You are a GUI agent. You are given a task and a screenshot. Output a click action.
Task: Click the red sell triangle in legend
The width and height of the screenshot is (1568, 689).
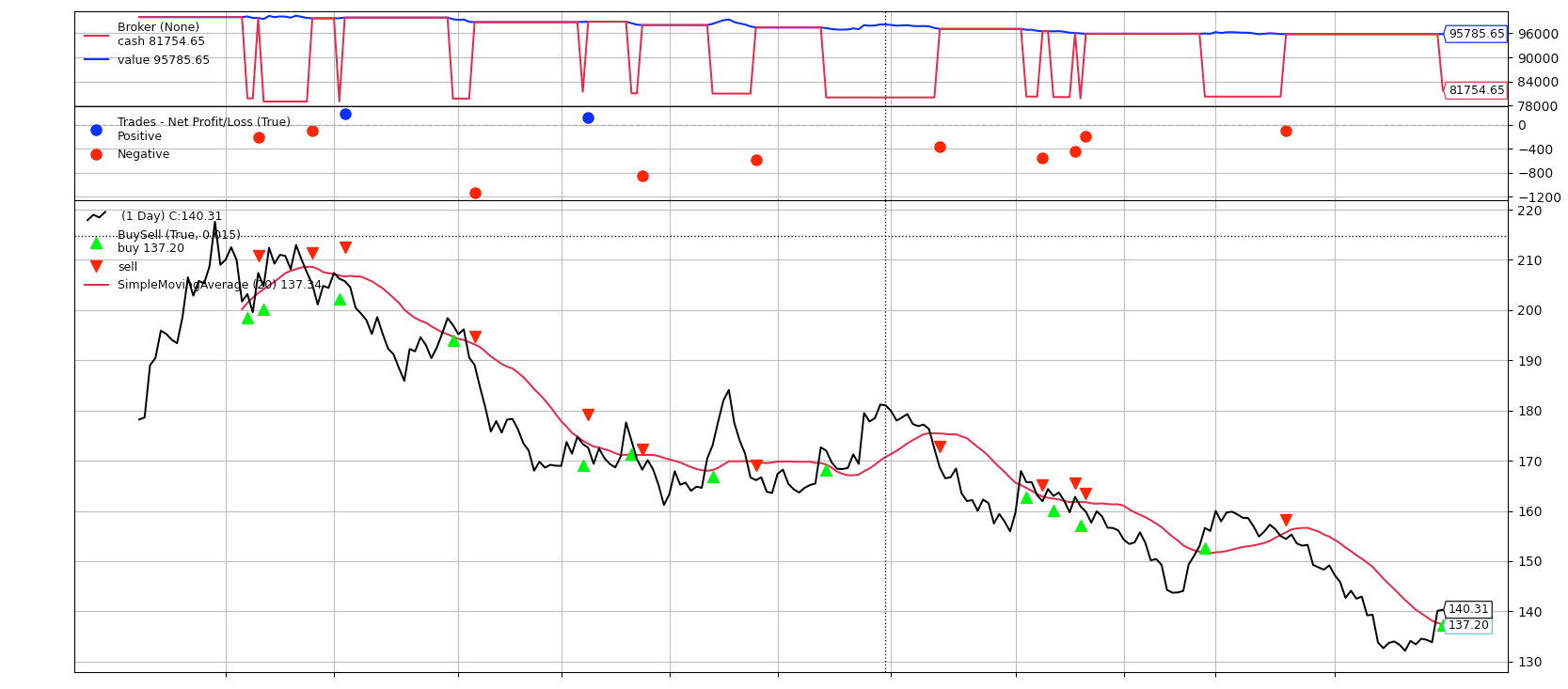point(96,267)
